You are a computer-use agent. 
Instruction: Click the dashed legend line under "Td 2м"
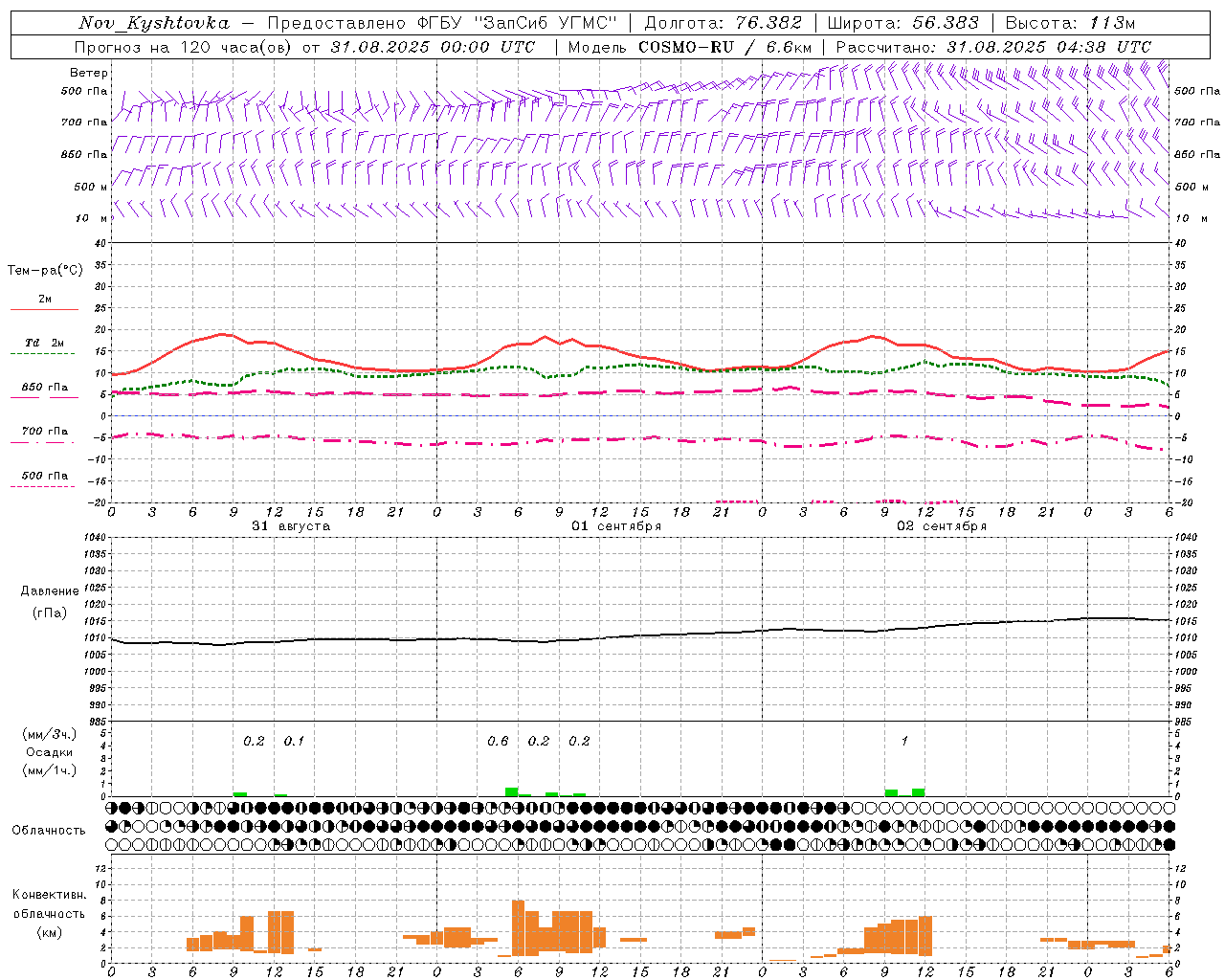42,354
